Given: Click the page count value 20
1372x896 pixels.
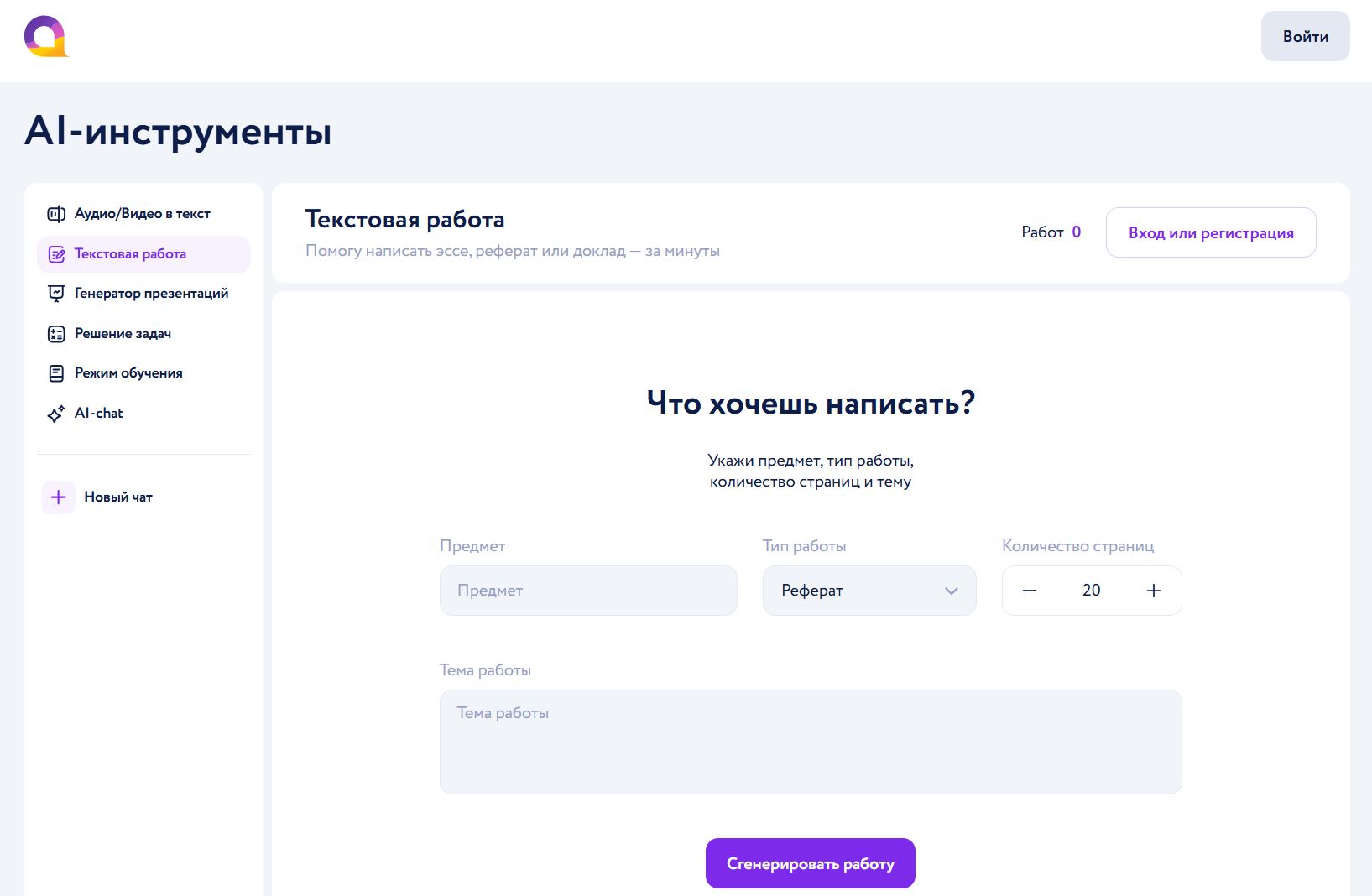Looking at the screenshot, I should [x=1092, y=591].
